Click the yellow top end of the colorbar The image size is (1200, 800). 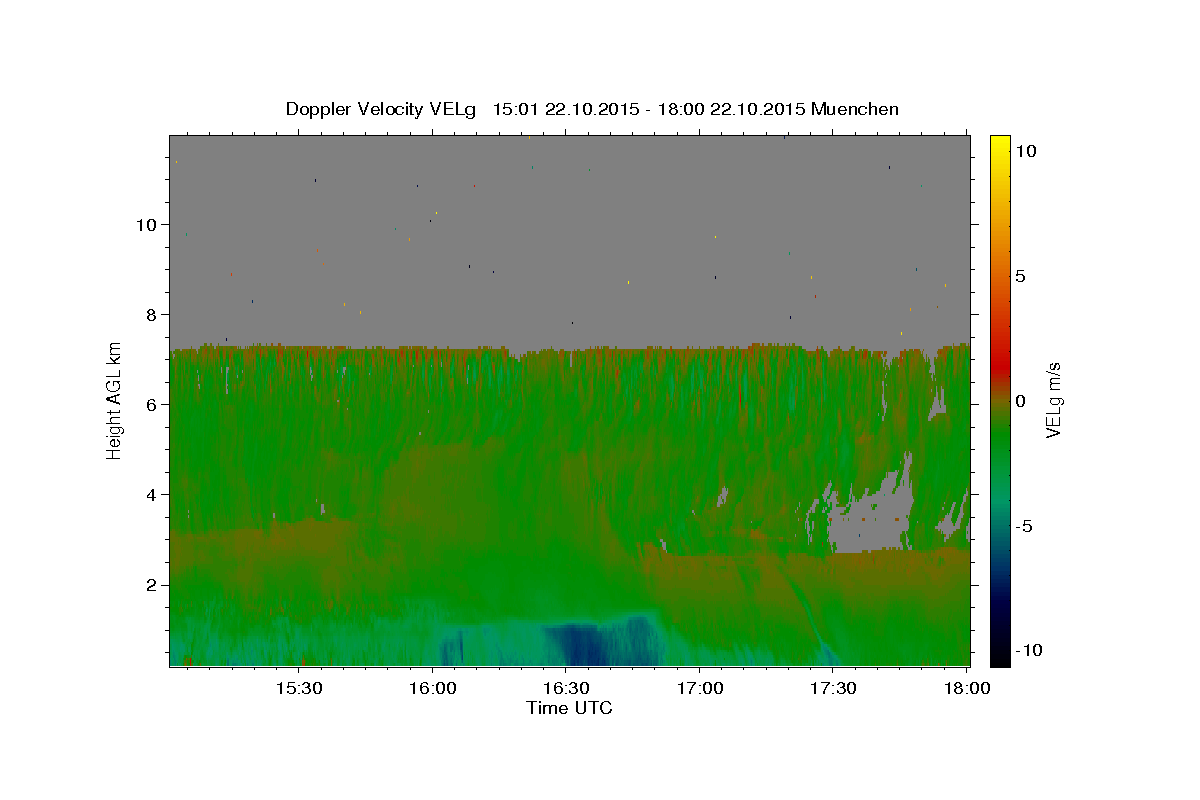pyautogui.click(x=1000, y=142)
